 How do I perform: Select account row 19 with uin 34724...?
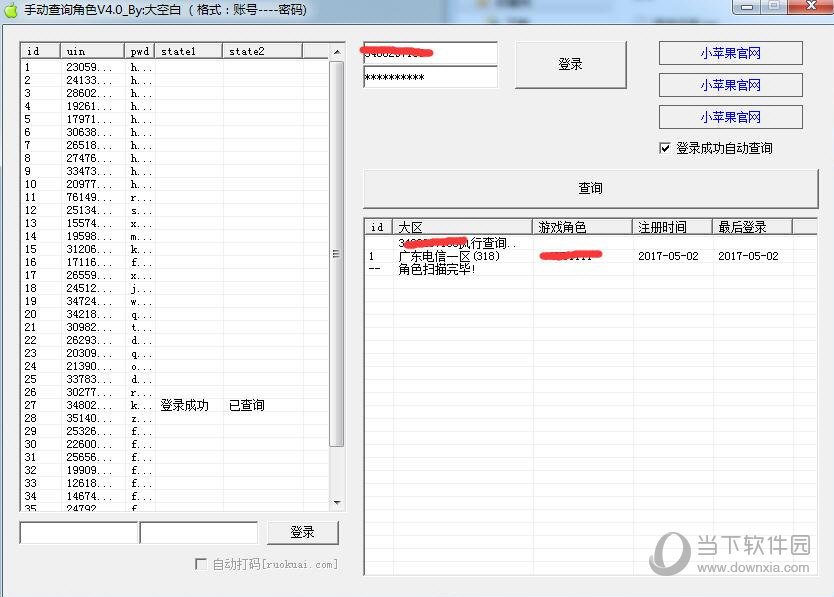174,301
